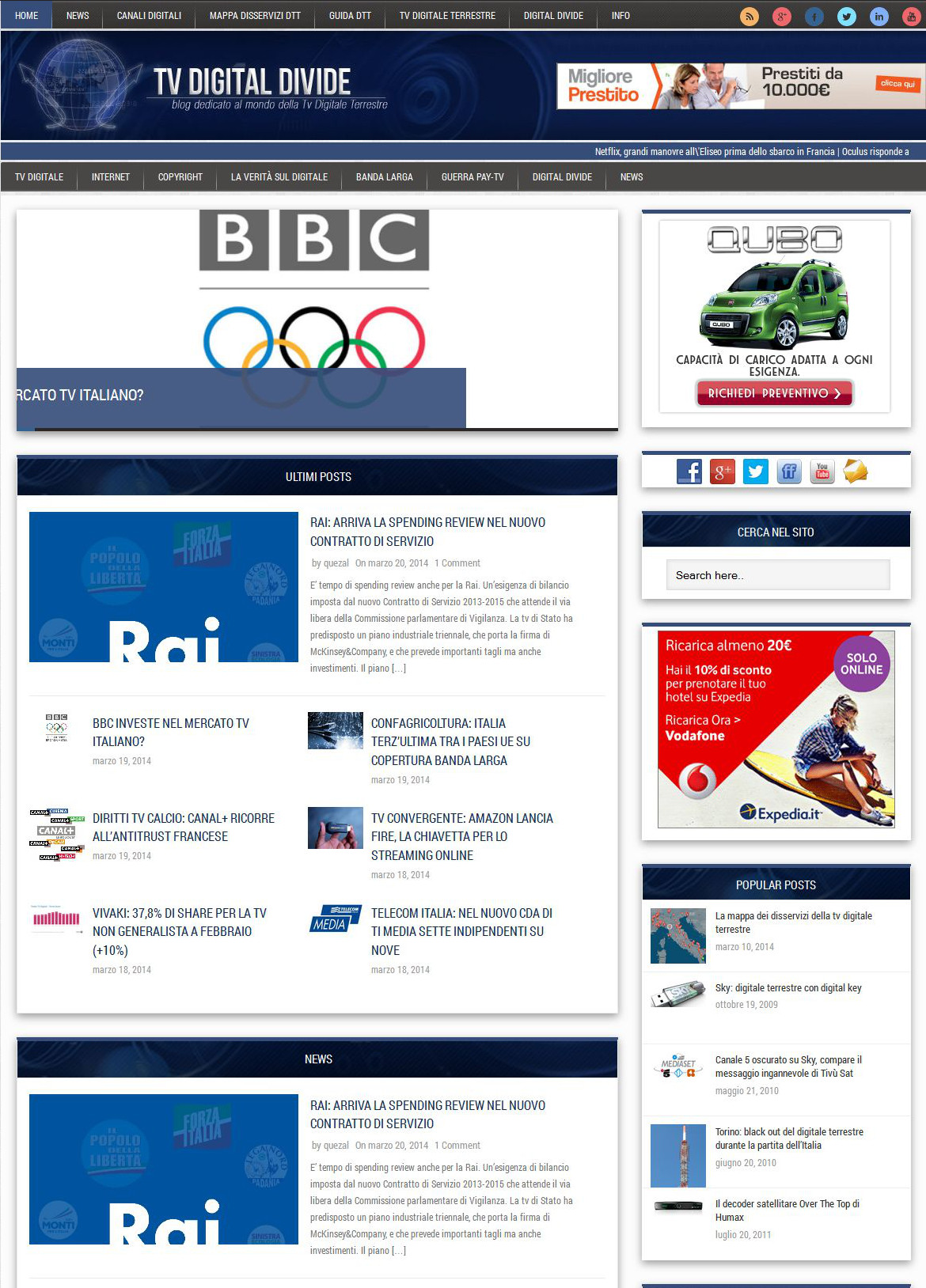Screen dimensions: 926x1288
Task: Select LA VERITÀ SUL DIGITALE category
Action: pos(279,177)
